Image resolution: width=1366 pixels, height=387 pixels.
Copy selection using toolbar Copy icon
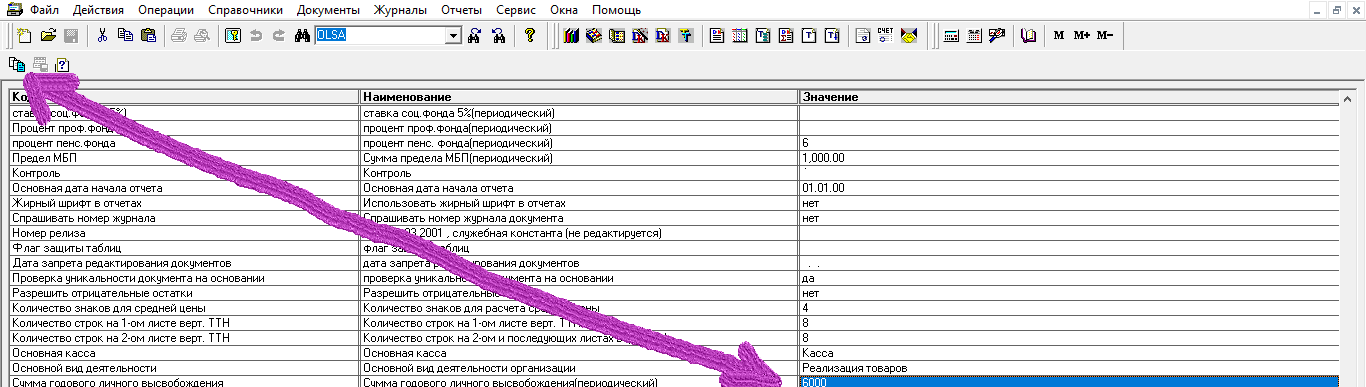[x=125, y=36]
